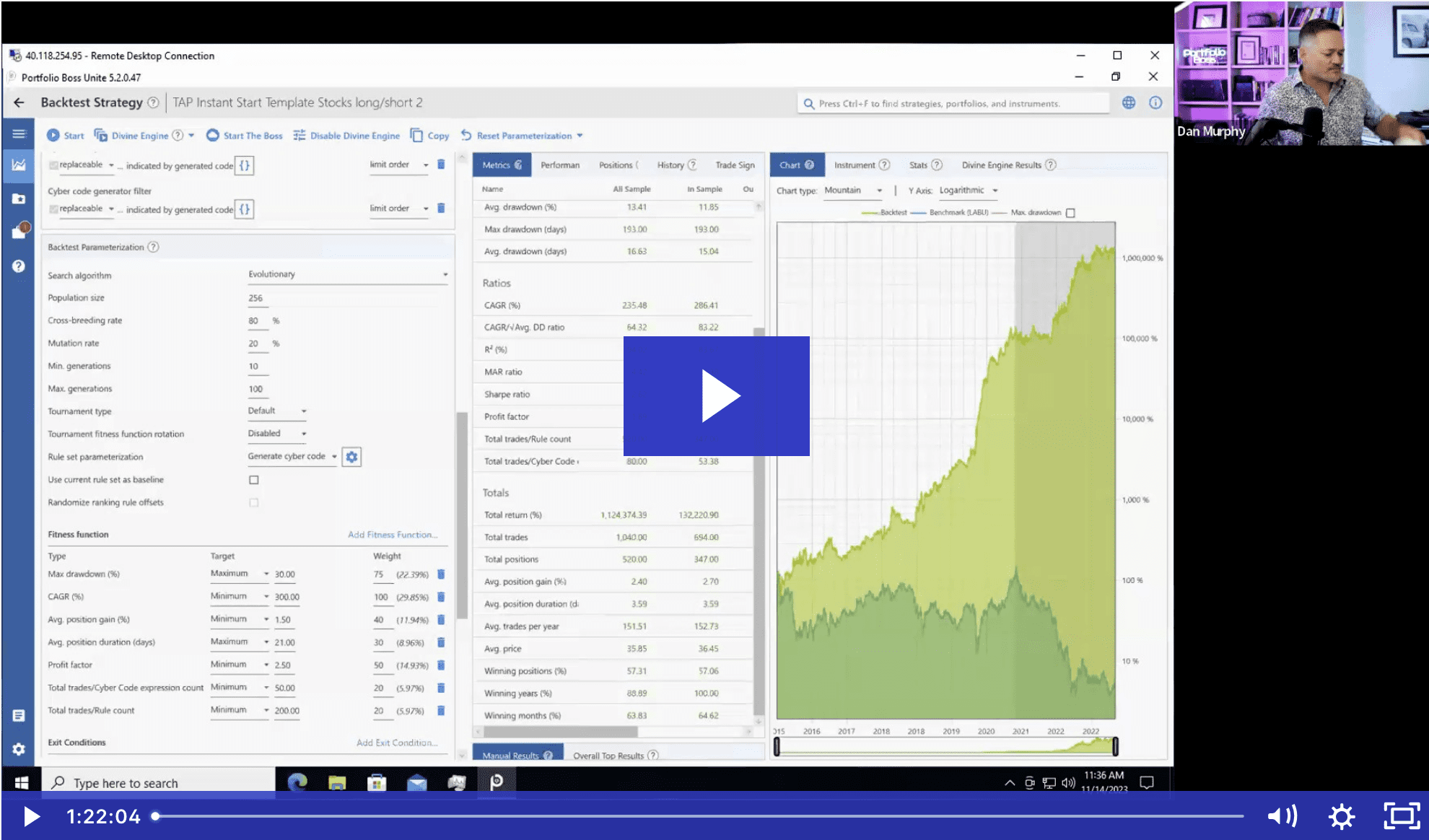Toggle video volume speaker icon

(x=1282, y=816)
